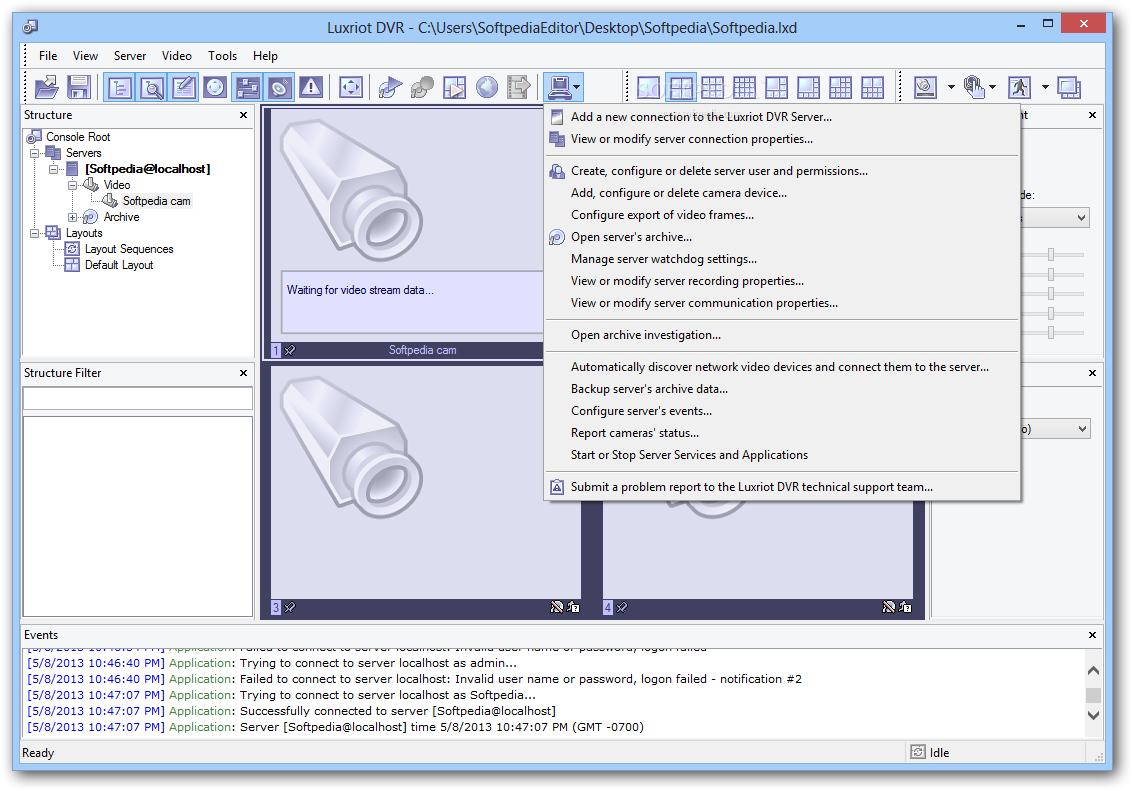The height and width of the screenshot is (791, 1133).
Task: Toggle the sliders settings panel button
Action: 247,87
